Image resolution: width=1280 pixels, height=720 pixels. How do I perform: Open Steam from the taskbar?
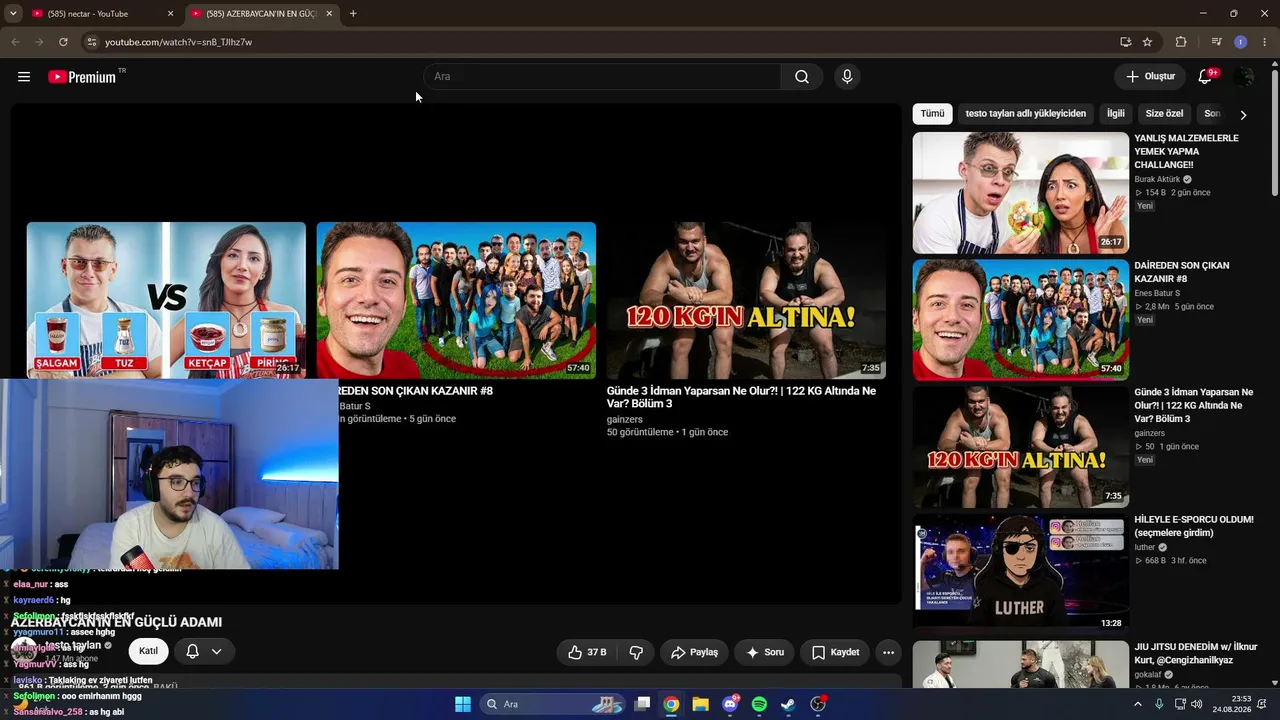[x=788, y=704]
